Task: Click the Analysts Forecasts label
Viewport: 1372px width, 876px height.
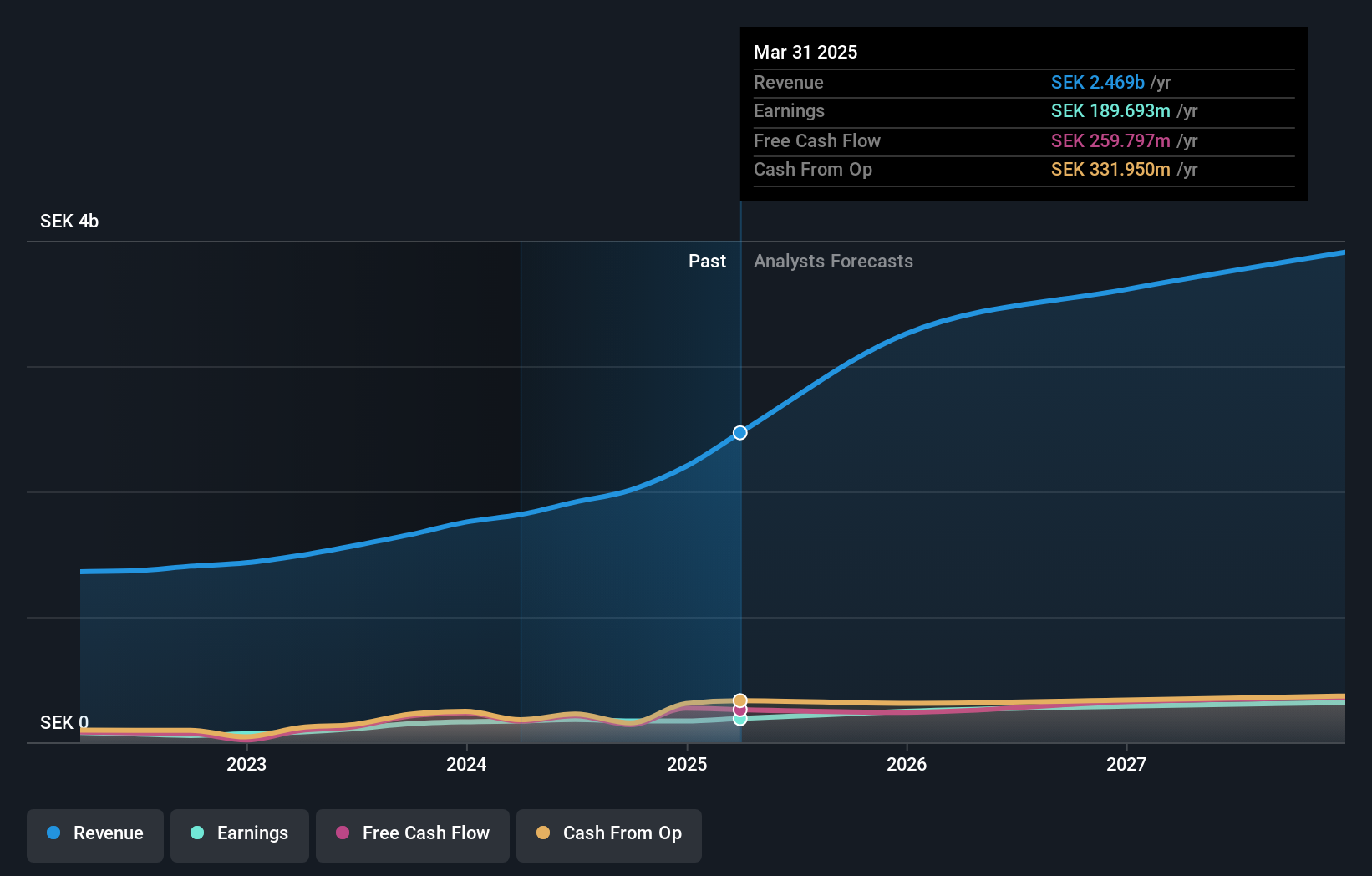Action: 833,261
